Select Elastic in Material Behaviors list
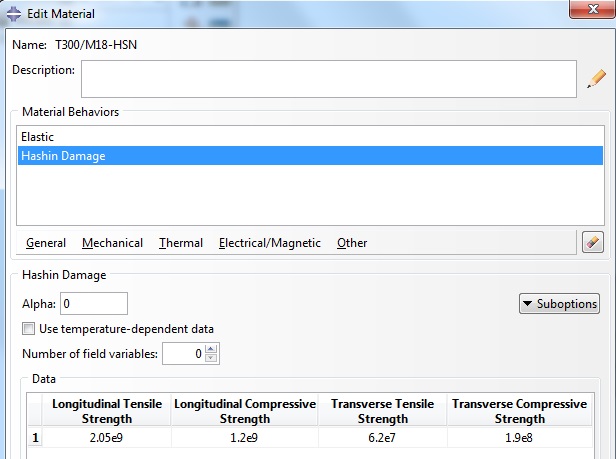 pyautogui.click(x=37, y=136)
